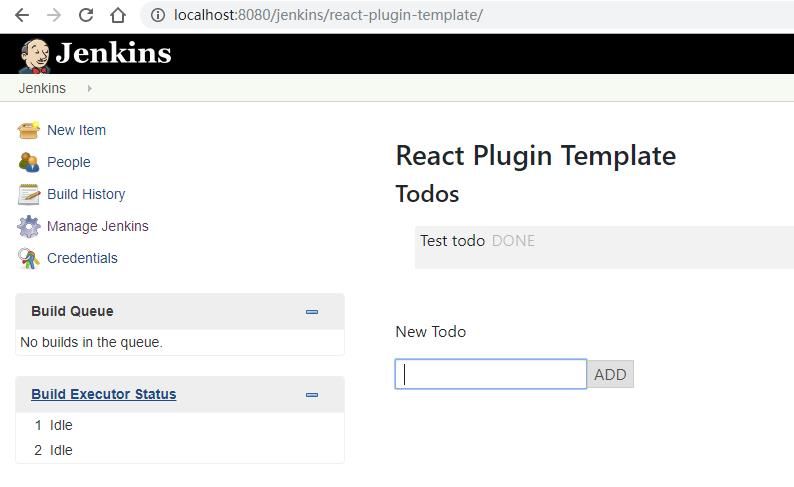The width and height of the screenshot is (794, 487).
Task: Open Build Executor Status link
Action: tap(103, 394)
